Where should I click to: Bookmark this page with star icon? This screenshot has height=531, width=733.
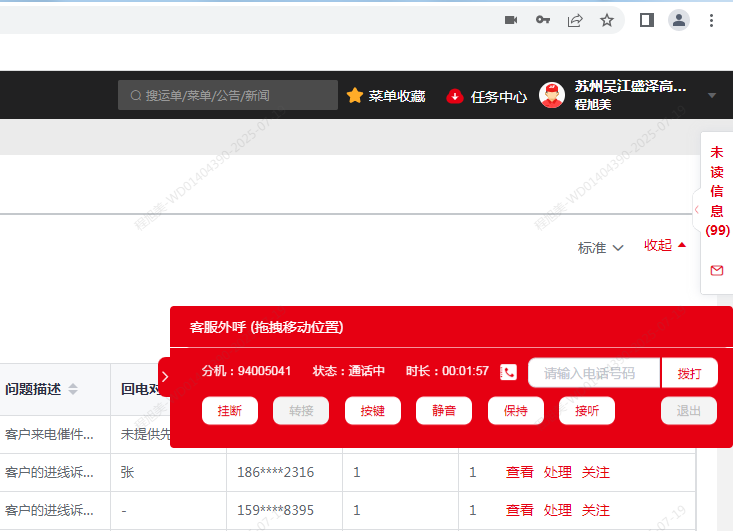(x=607, y=20)
